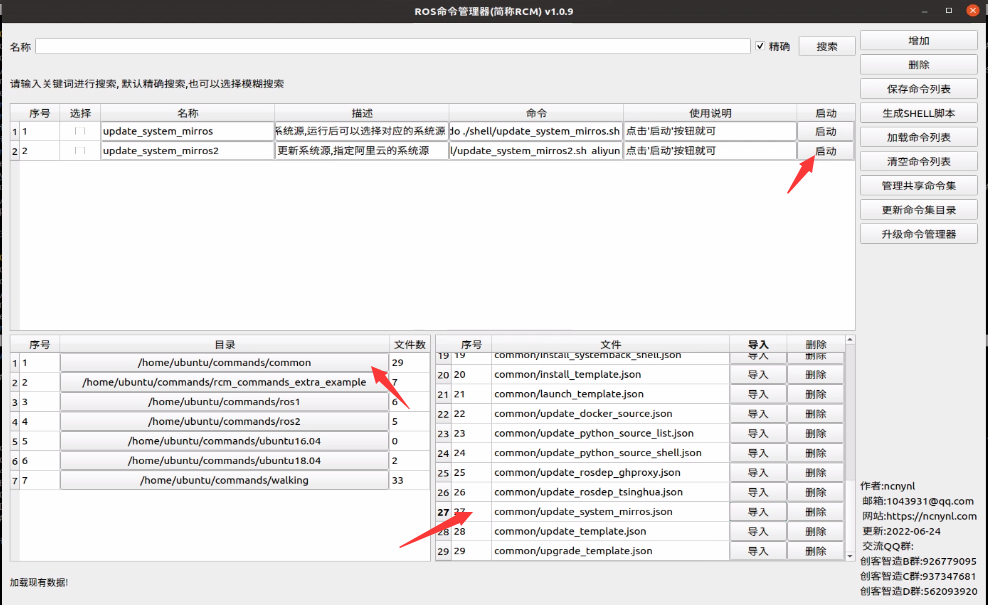Viewport: 988px width, 605px height.
Task: Import common/update_rosdep_tsinghua.json
Action: pos(758,492)
